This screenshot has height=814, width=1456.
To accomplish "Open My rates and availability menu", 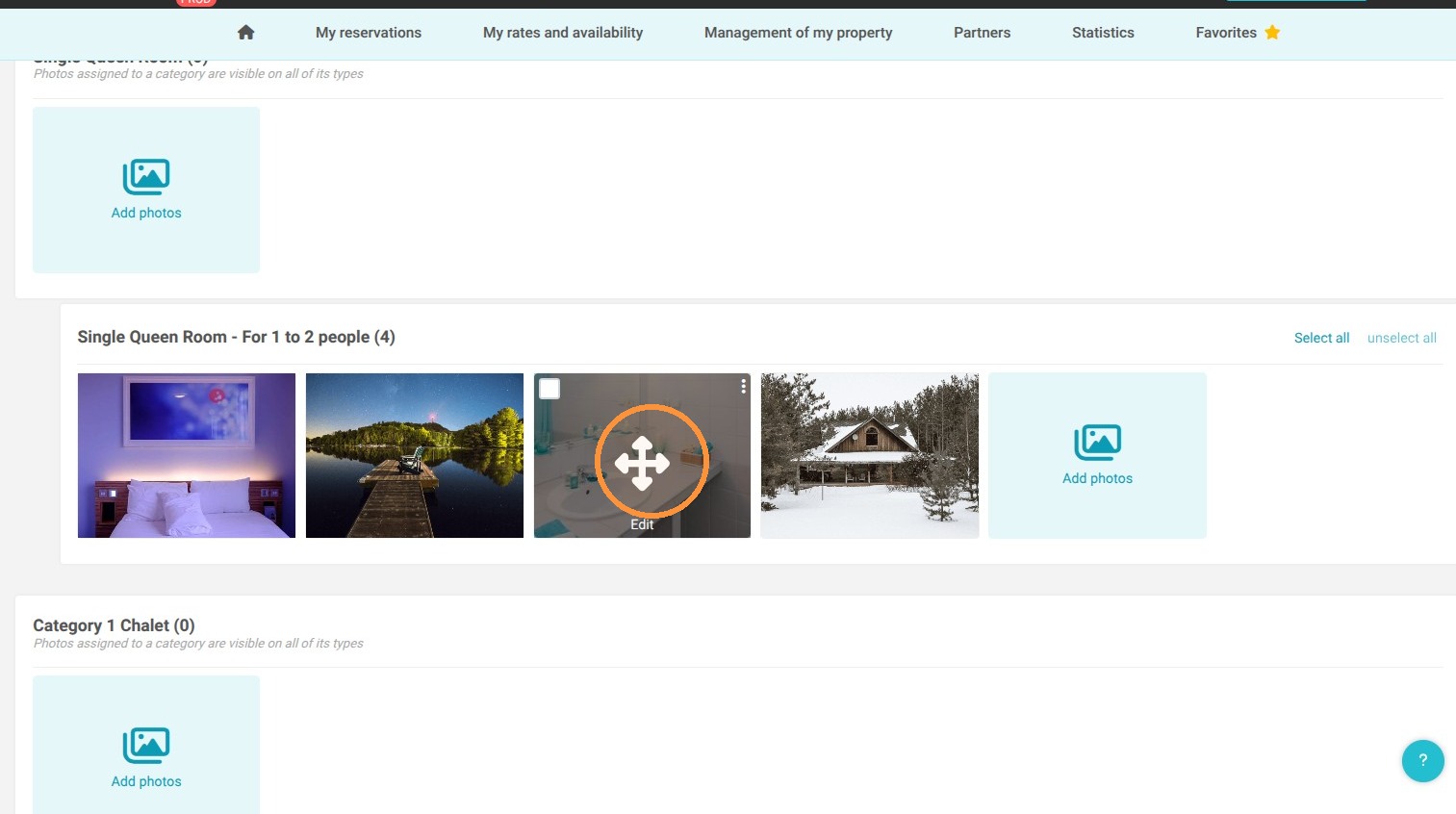I will coord(563,33).
